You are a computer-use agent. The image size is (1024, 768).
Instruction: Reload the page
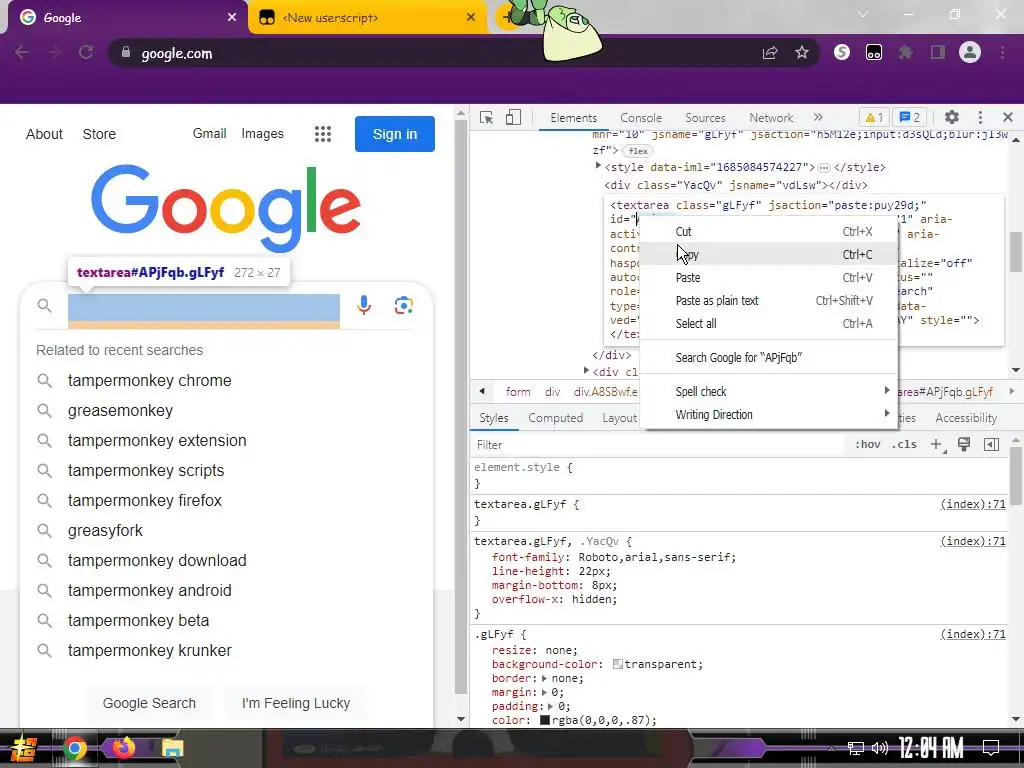coord(86,52)
